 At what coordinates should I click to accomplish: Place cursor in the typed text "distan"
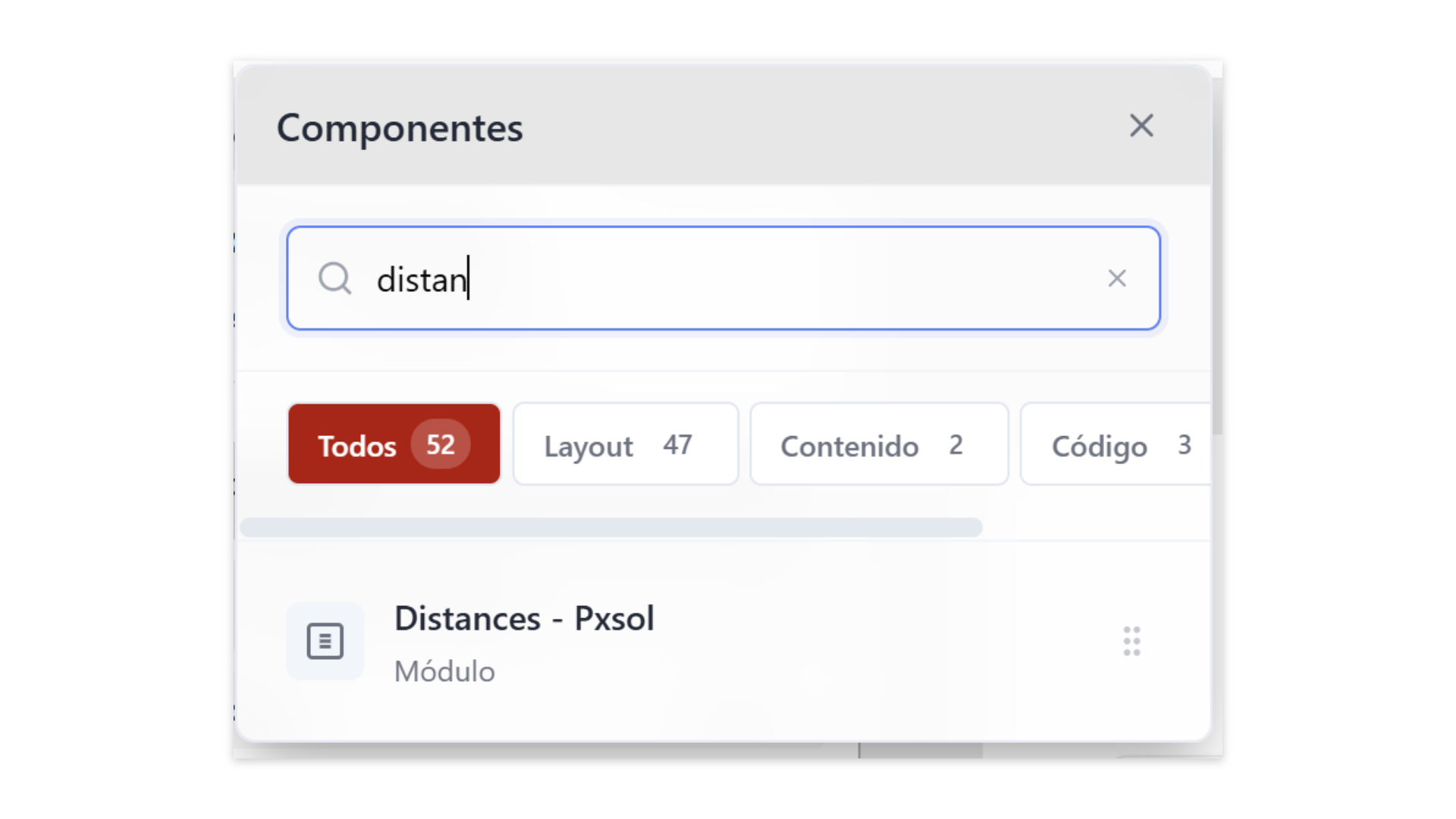point(421,280)
